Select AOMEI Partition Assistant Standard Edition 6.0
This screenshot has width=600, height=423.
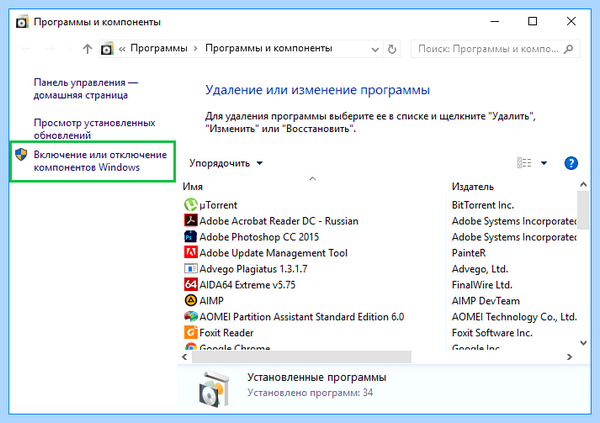click(x=302, y=317)
